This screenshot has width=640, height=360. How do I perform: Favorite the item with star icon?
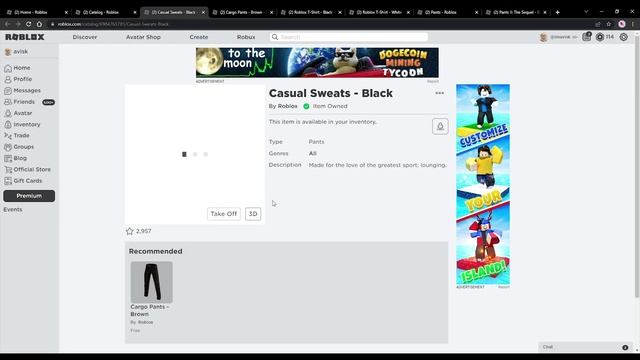coord(130,231)
